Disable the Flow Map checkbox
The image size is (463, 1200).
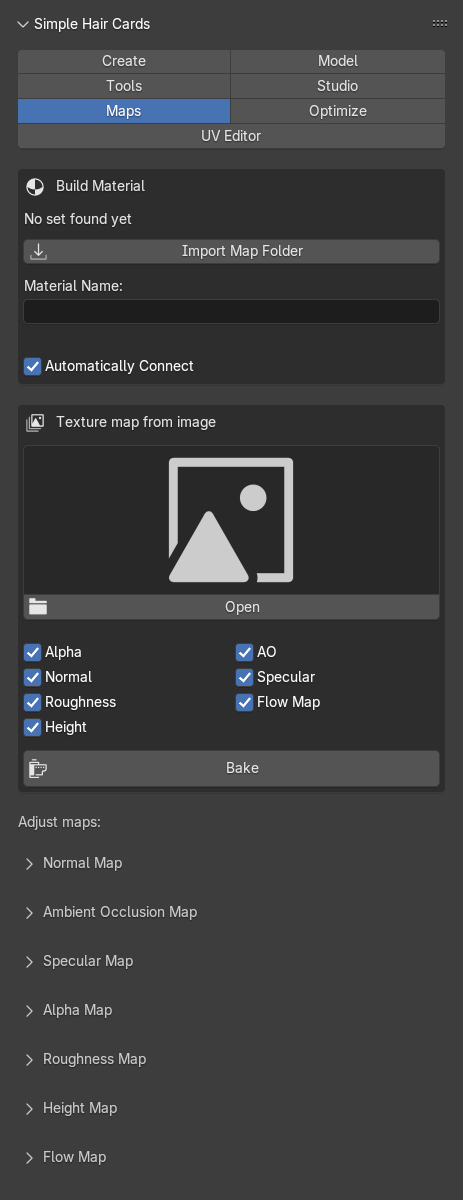245,702
